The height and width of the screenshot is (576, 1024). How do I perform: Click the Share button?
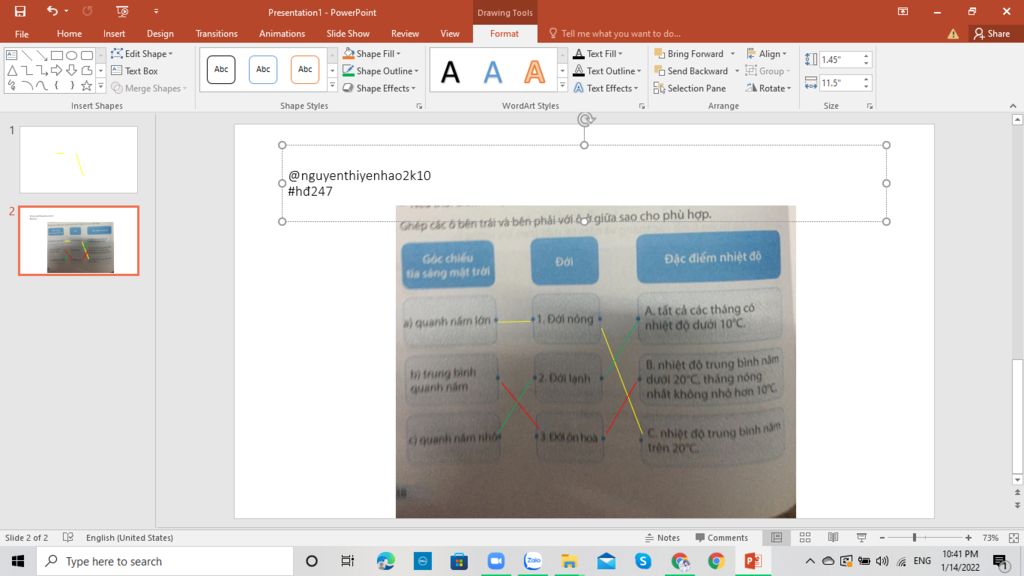991,34
